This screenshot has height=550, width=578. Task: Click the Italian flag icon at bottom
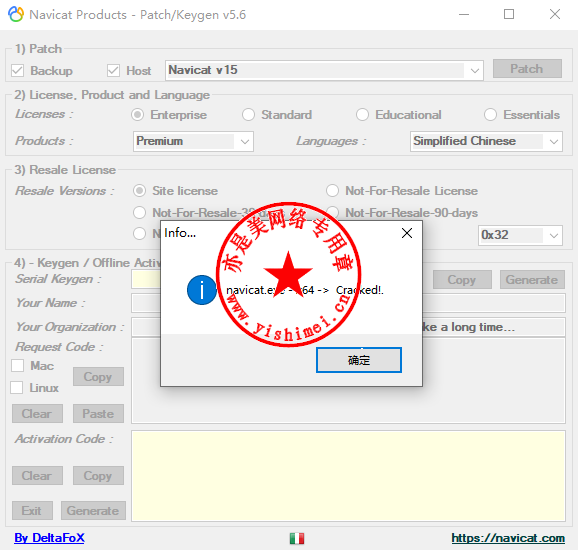(x=297, y=538)
